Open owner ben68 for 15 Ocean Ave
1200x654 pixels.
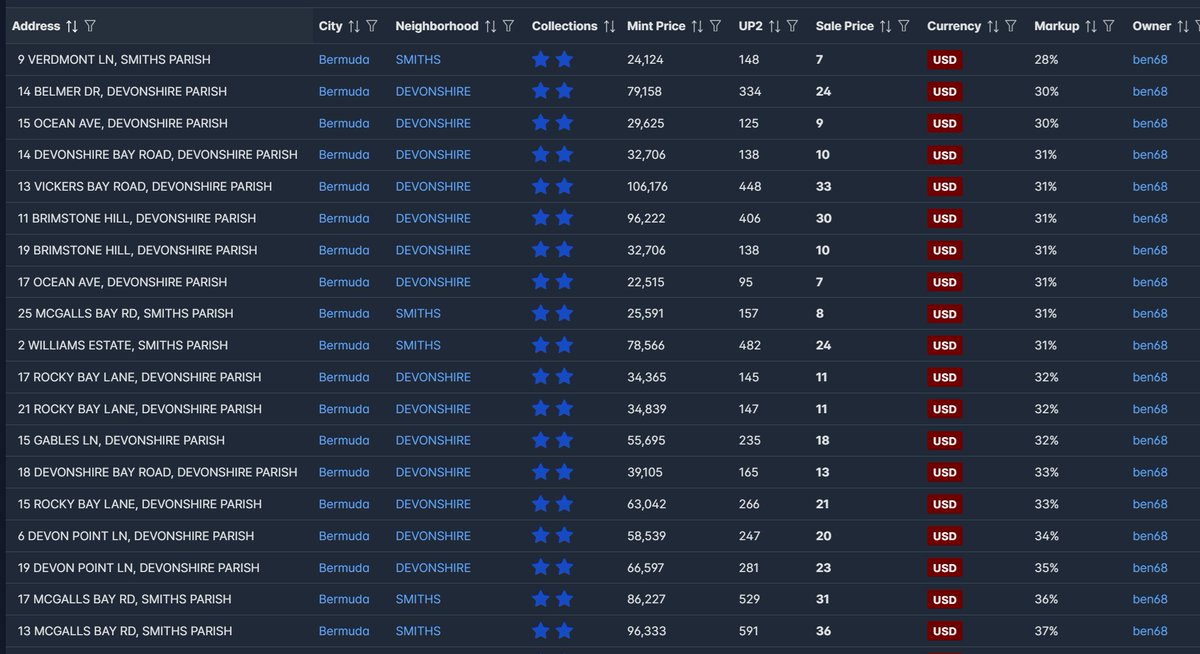click(1150, 123)
